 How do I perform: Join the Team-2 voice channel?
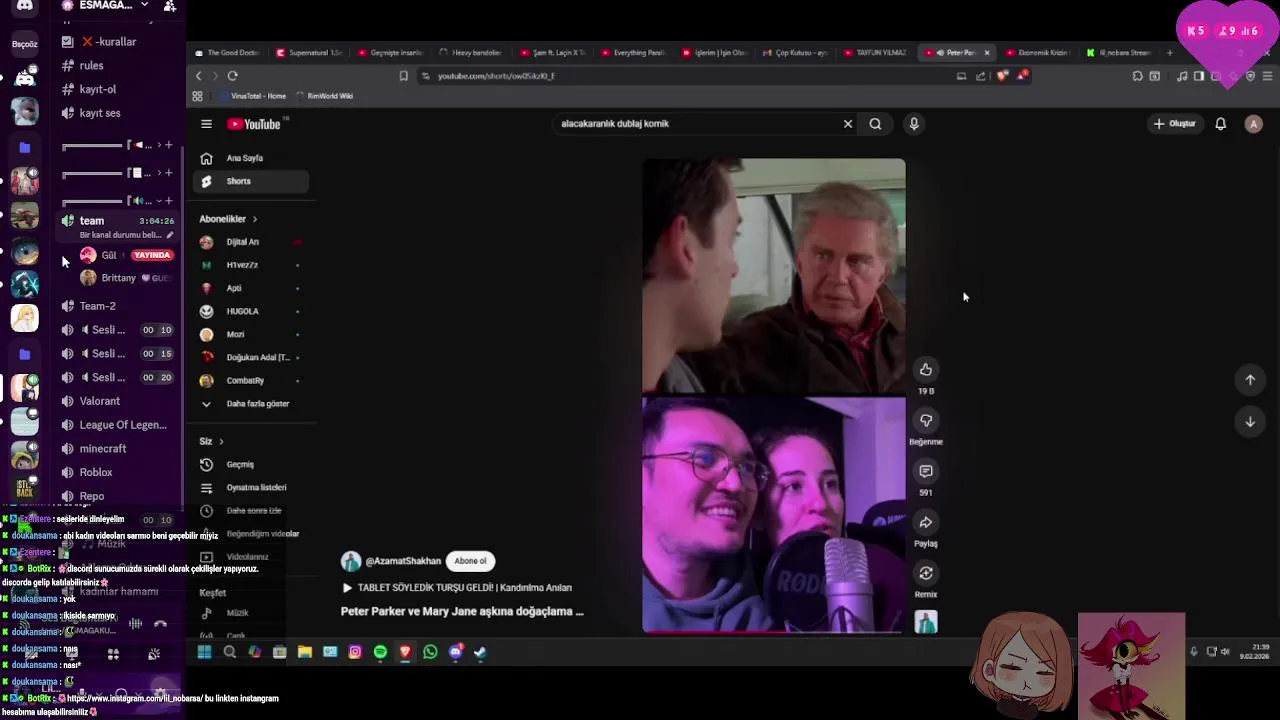point(117,306)
